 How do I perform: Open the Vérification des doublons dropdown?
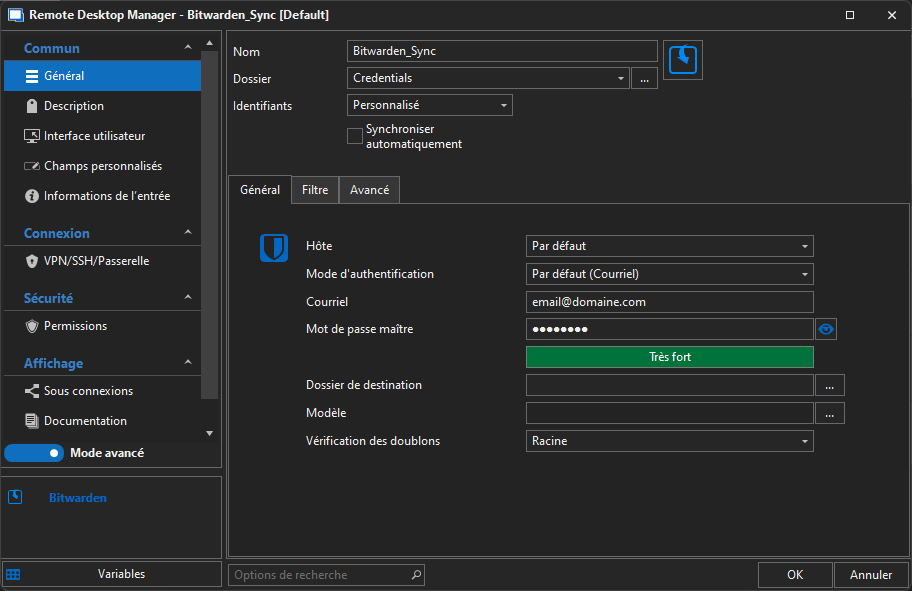pos(669,441)
